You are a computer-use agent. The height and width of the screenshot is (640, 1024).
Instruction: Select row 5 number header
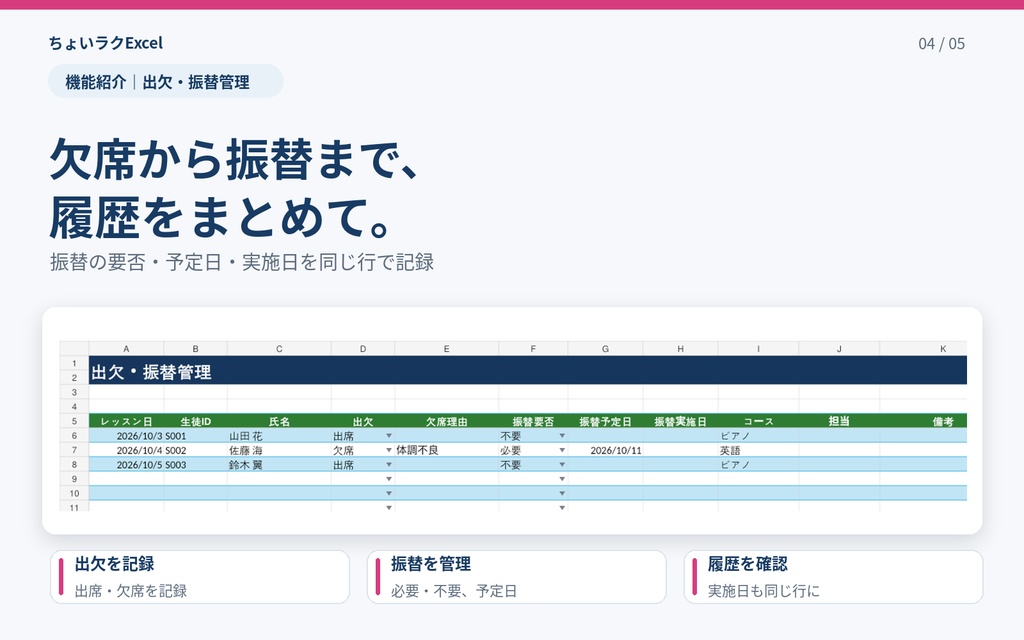point(74,421)
